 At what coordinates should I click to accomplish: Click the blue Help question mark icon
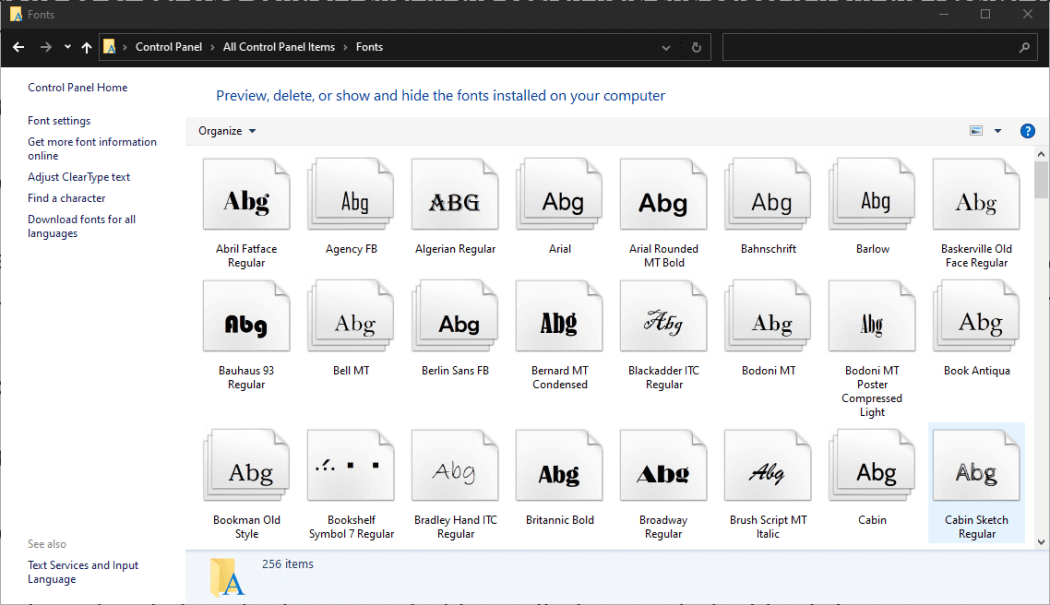point(1027,130)
